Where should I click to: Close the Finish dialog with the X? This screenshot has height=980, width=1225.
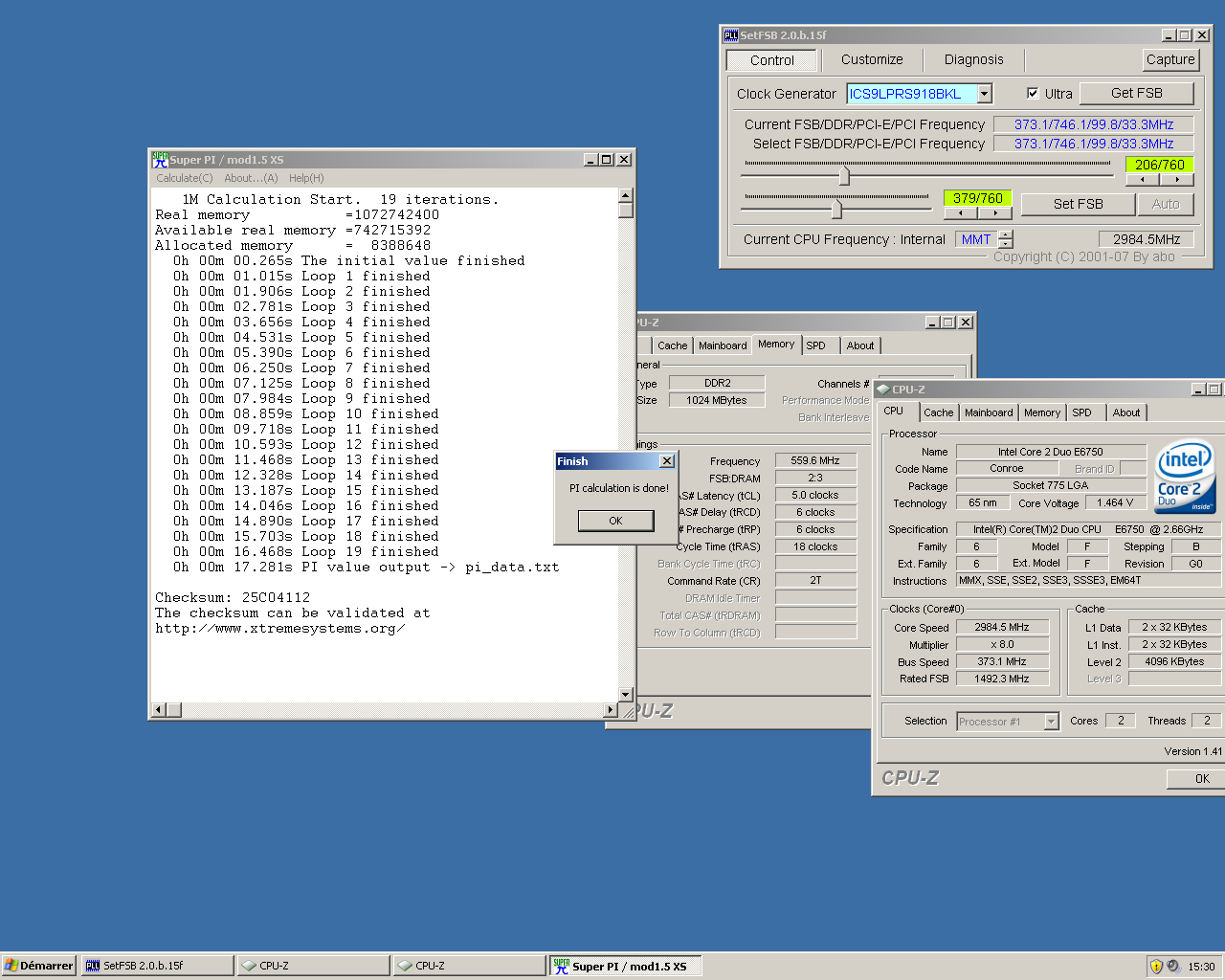click(667, 461)
